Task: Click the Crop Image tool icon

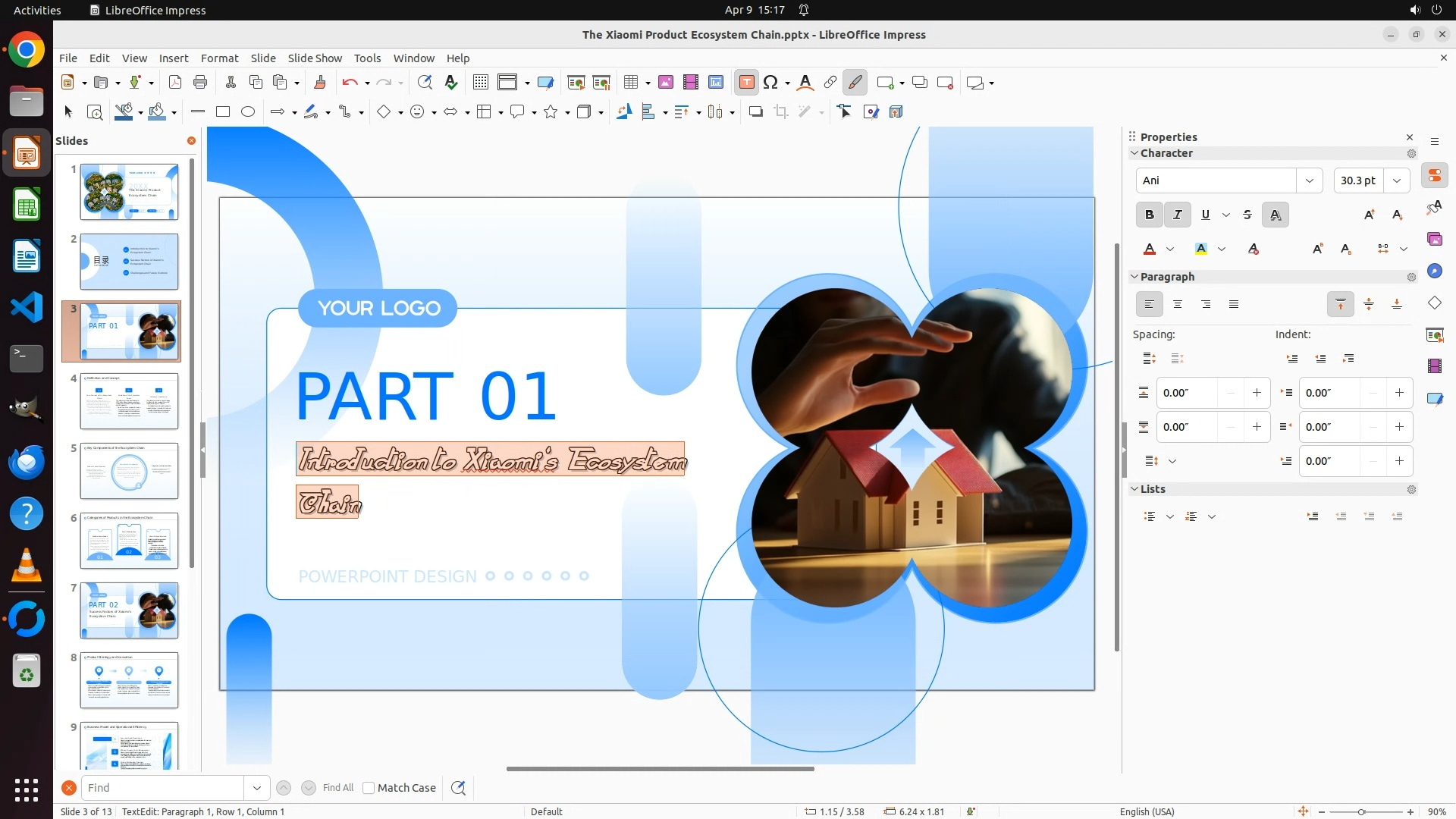Action: pos(780,112)
